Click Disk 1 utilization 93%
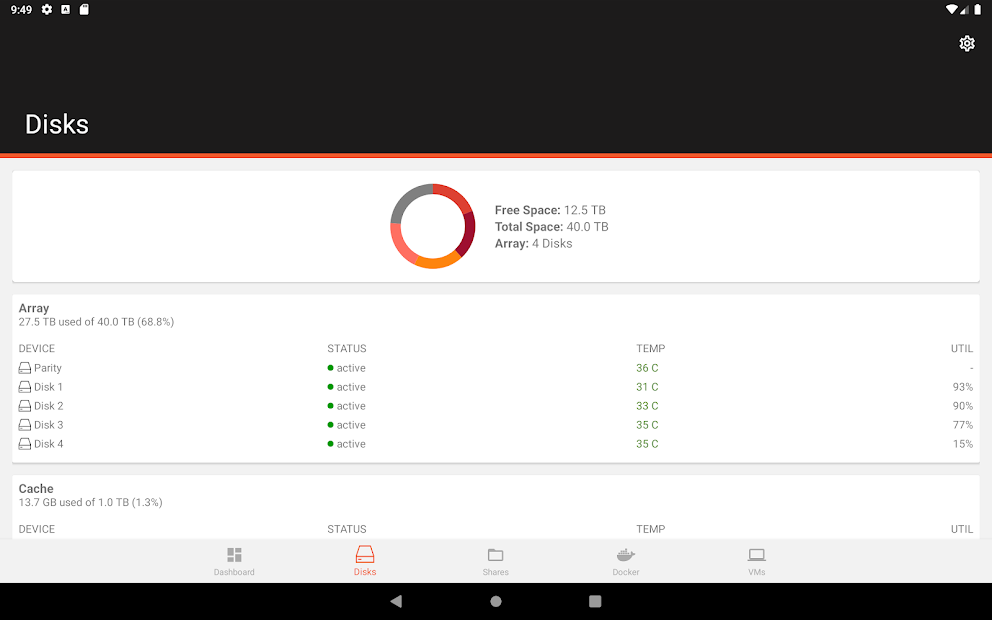 [963, 387]
